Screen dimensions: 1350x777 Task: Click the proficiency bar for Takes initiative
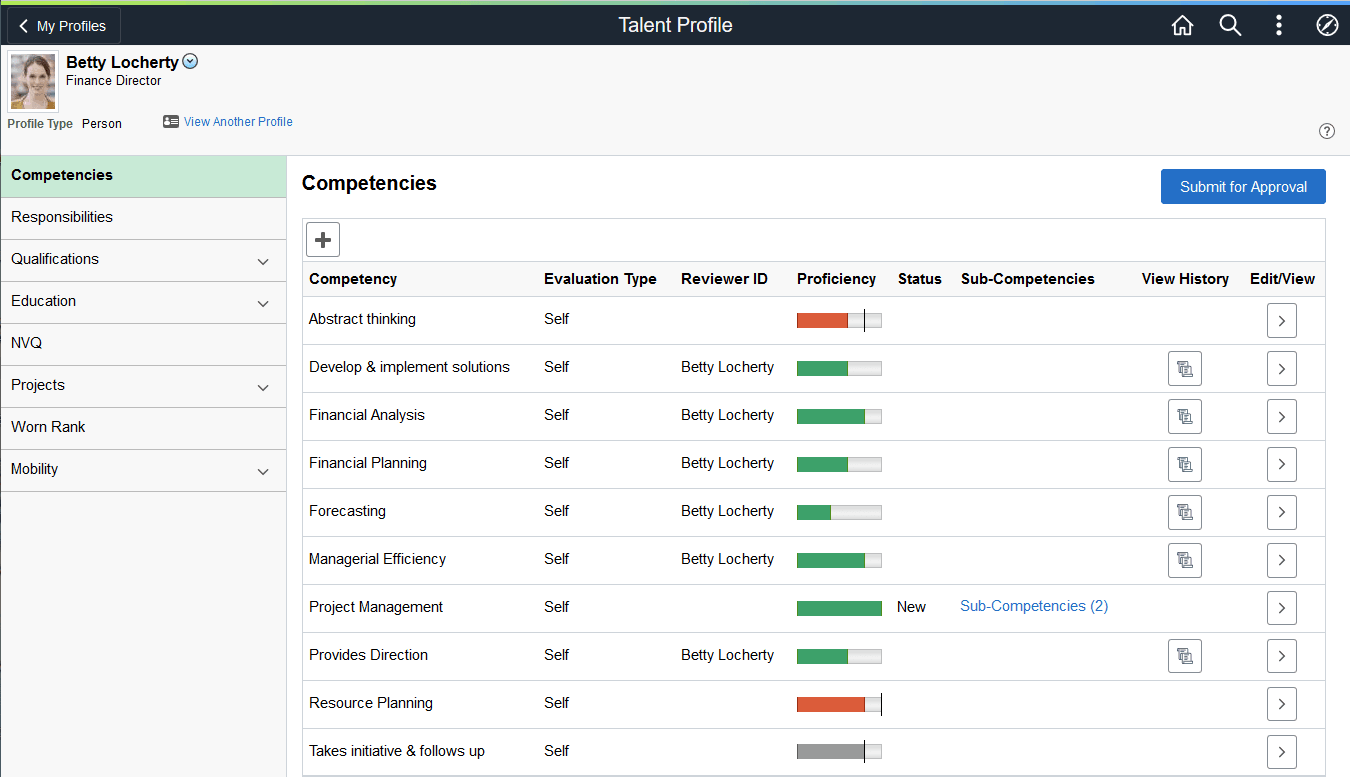(838, 751)
